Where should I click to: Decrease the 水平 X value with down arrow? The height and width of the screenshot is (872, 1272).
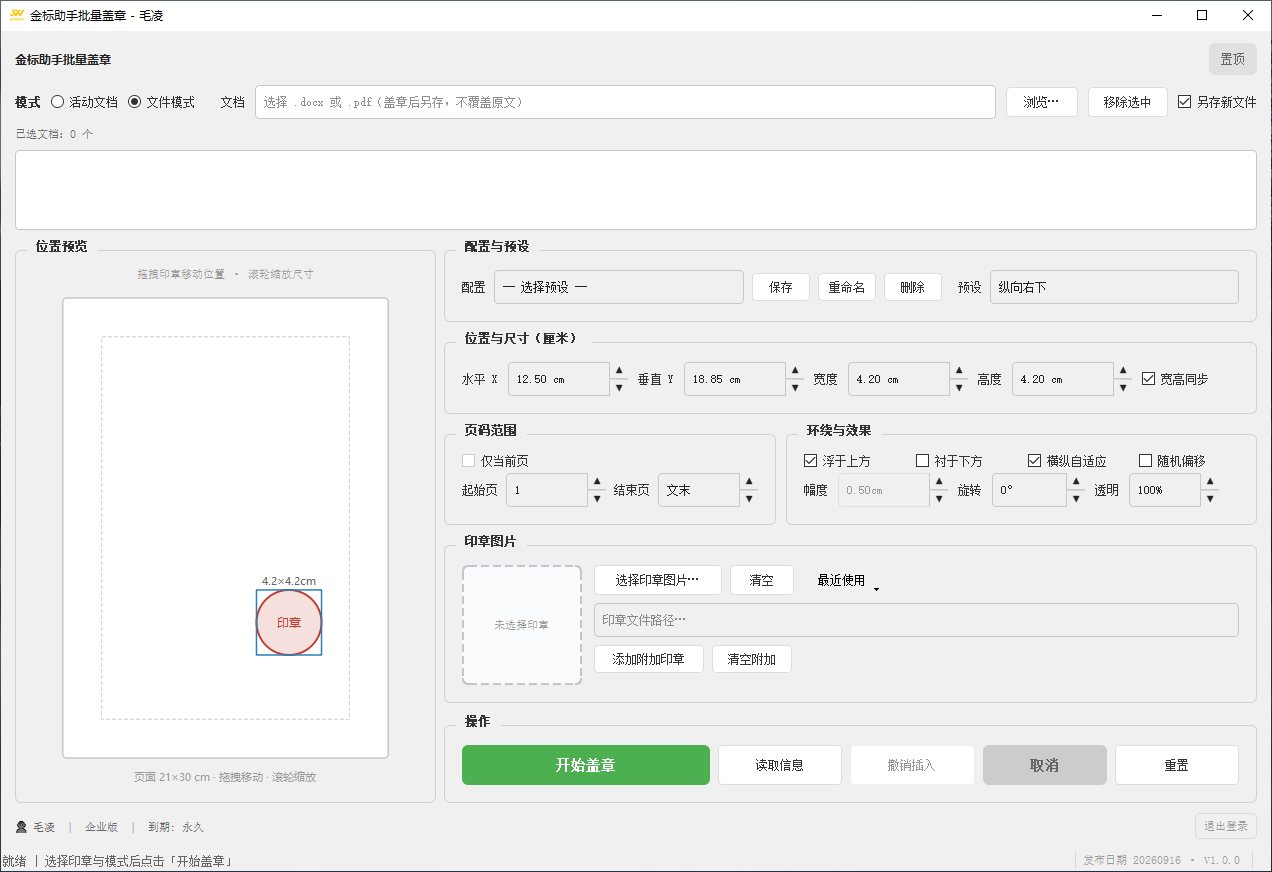(619, 387)
